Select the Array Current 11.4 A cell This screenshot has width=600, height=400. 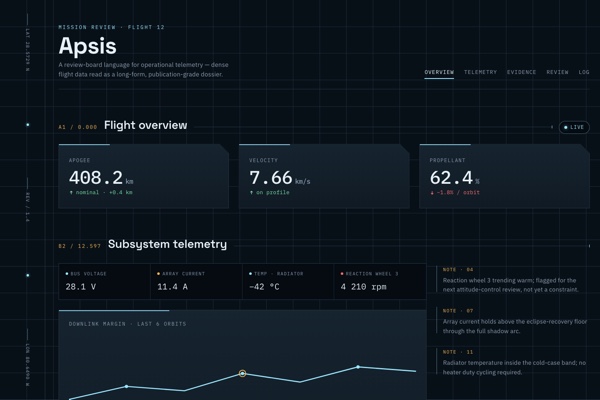tap(196, 281)
